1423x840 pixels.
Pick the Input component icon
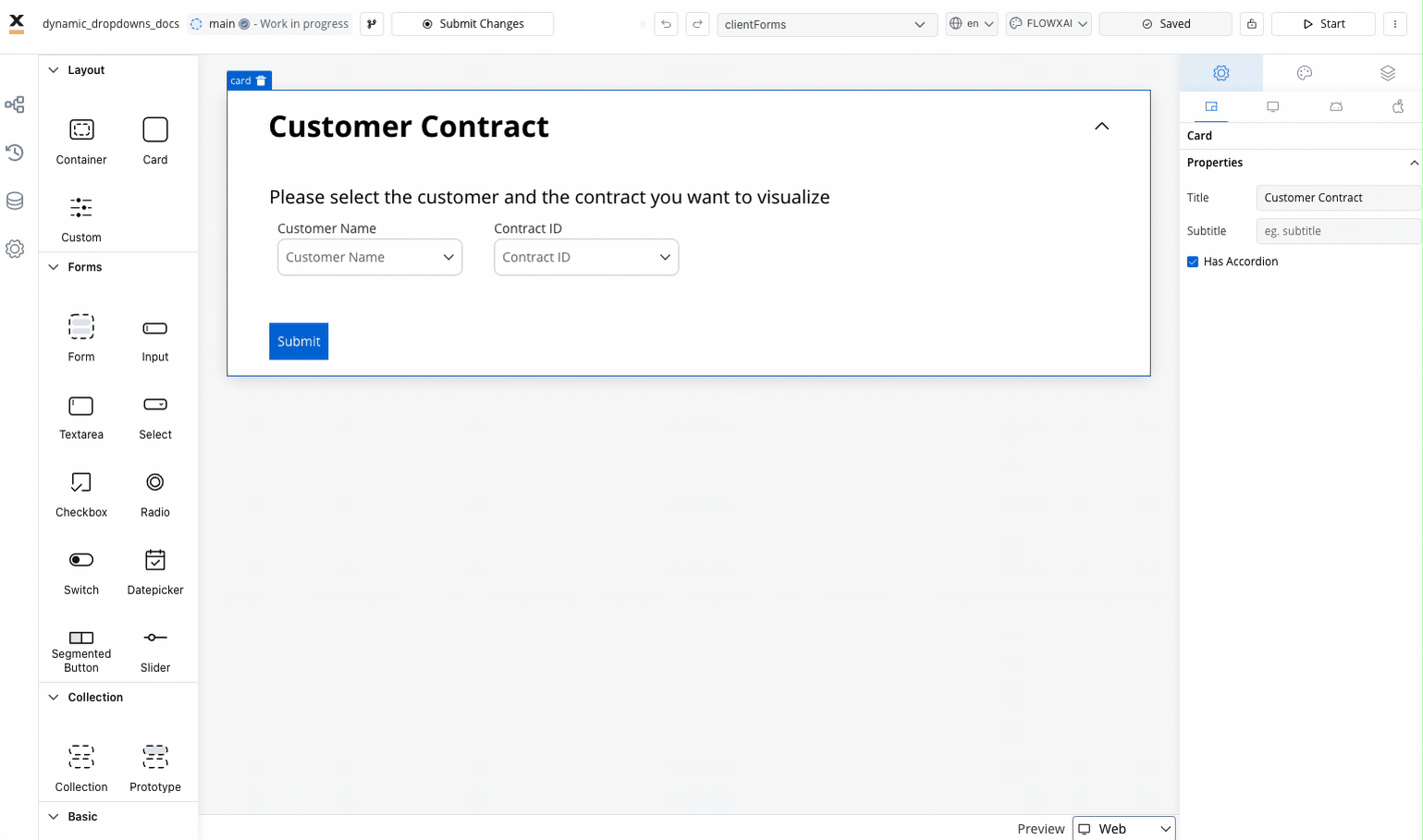point(155,328)
